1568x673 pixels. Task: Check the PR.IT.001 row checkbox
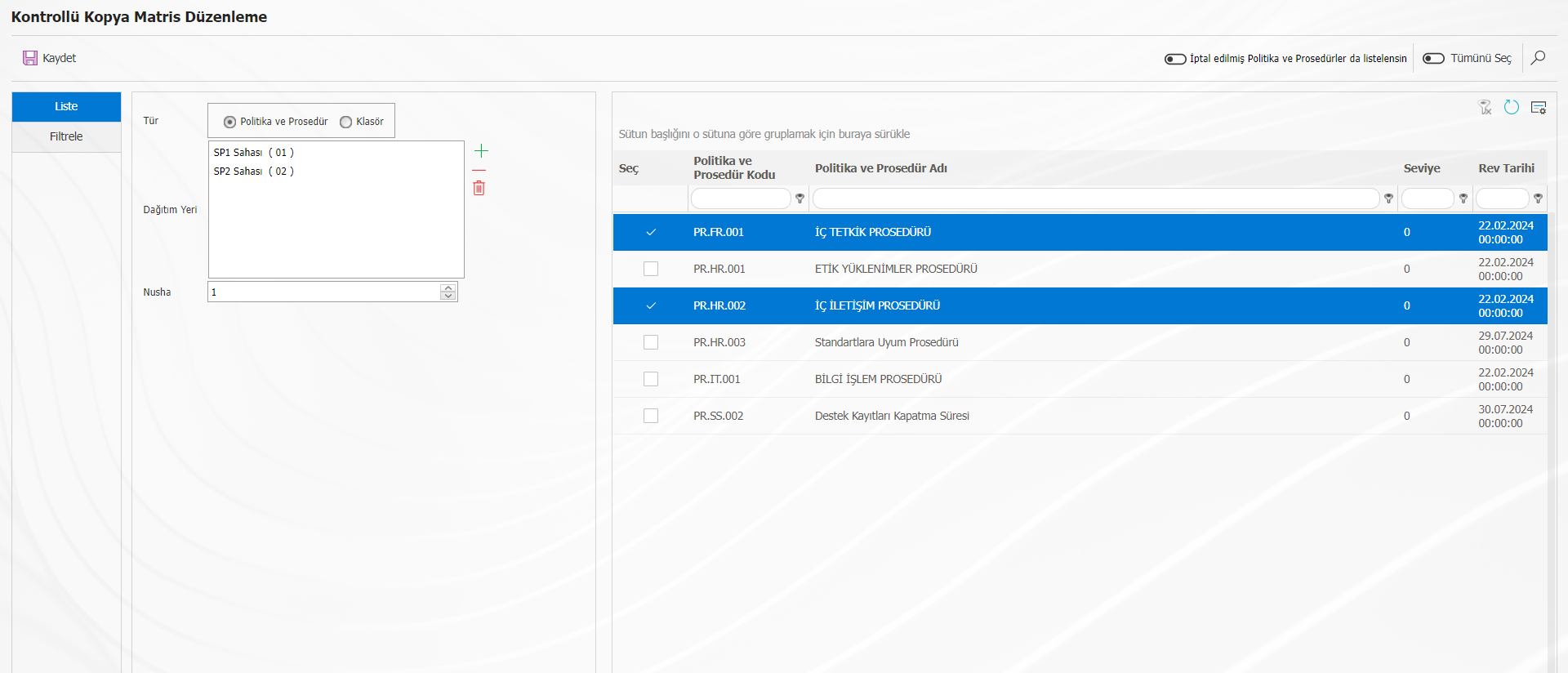coord(651,379)
